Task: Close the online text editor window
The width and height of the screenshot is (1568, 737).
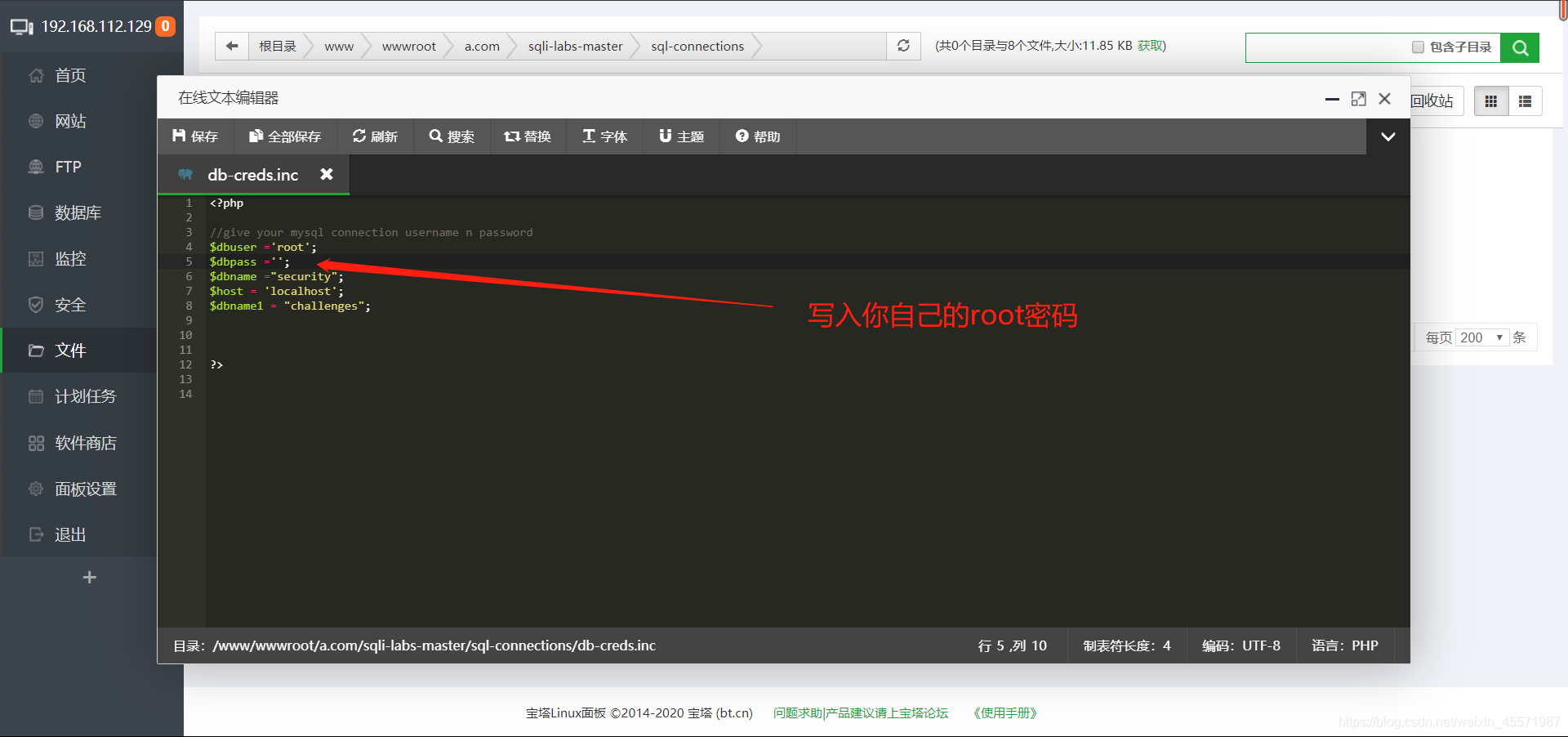Action: pos(1384,99)
